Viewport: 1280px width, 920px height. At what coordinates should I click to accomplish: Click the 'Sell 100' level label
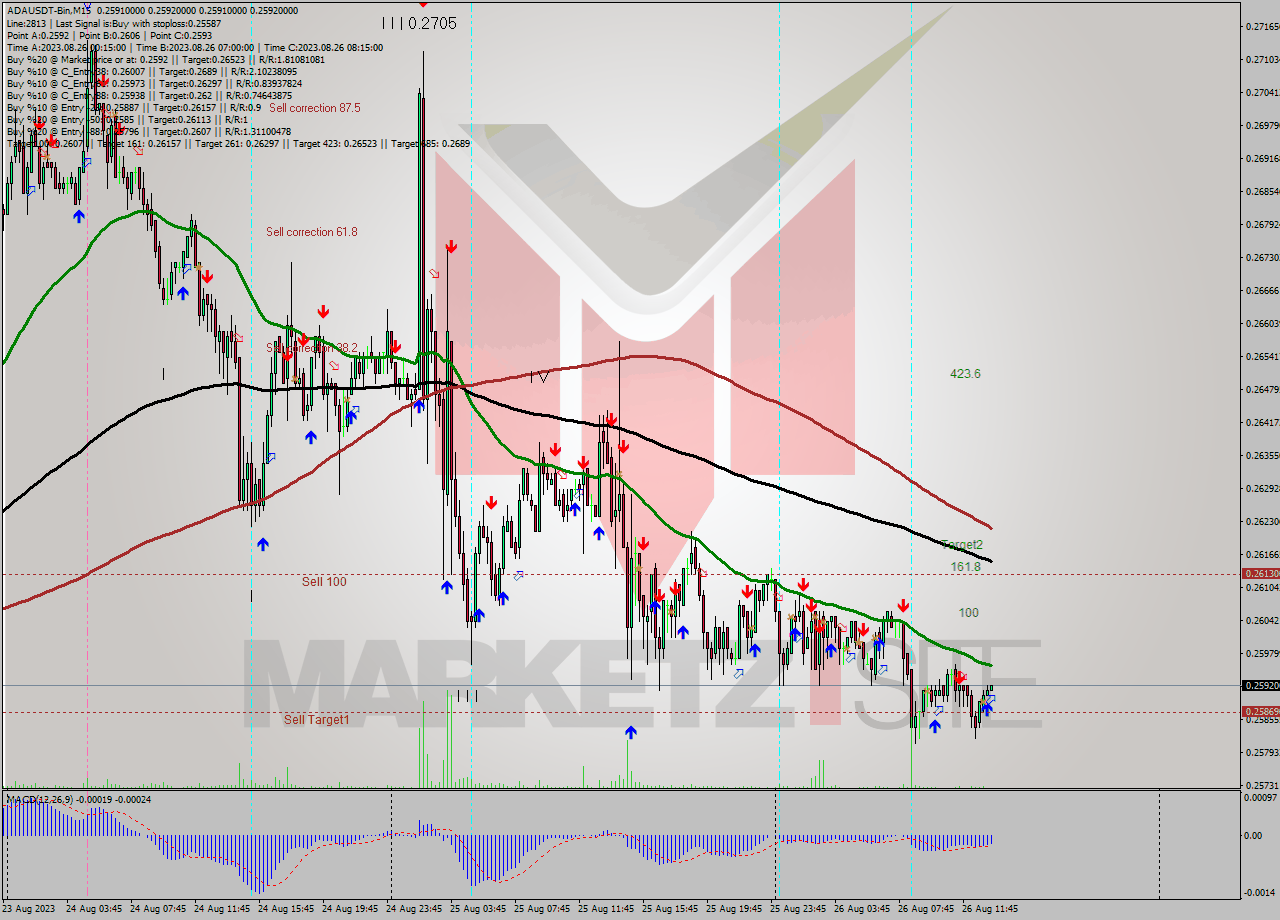[324, 581]
